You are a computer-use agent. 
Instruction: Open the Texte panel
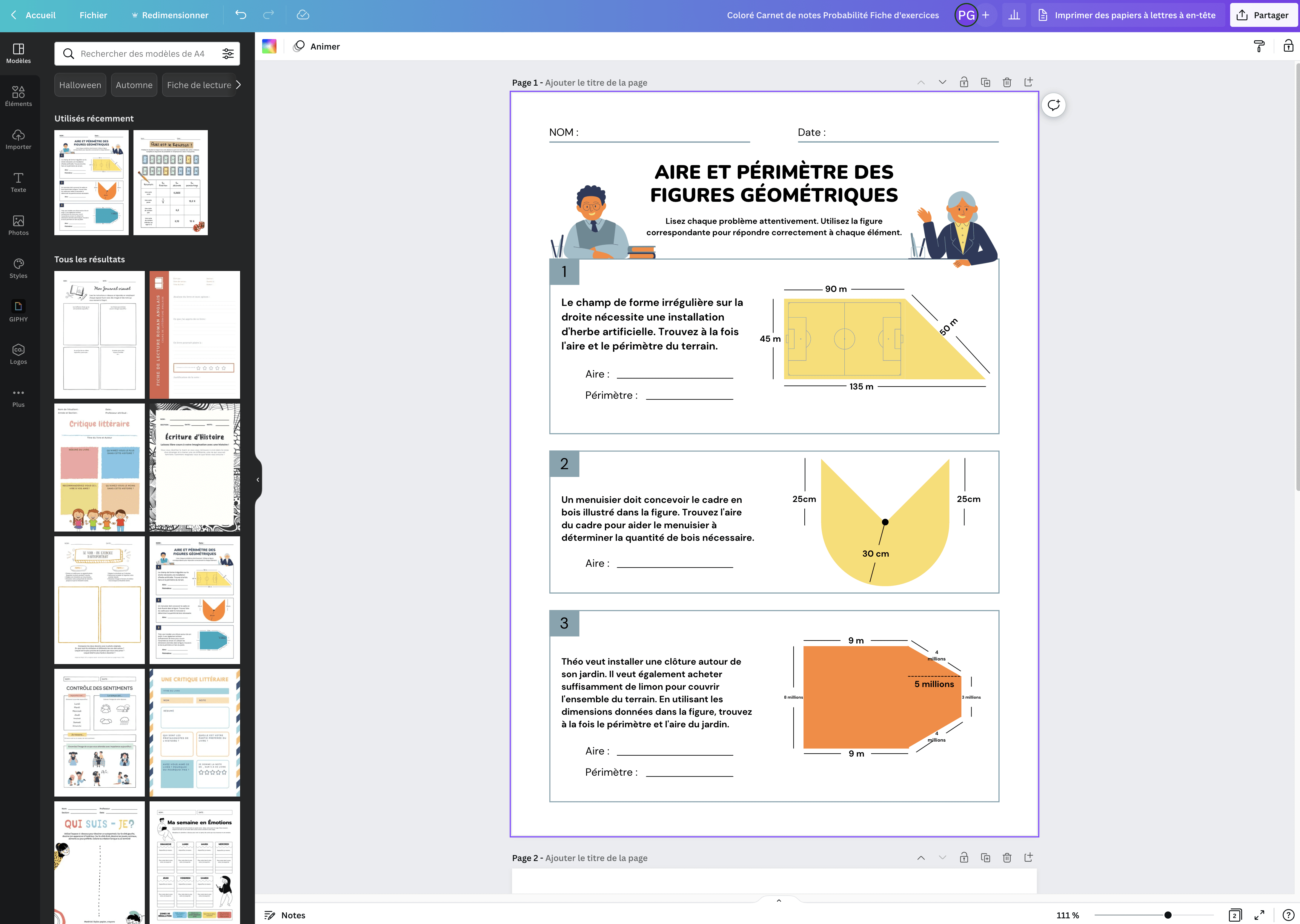point(18,182)
